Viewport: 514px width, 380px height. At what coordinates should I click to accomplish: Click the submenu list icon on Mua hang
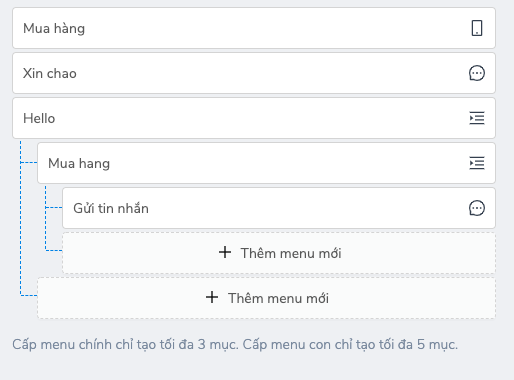point(477,163)
